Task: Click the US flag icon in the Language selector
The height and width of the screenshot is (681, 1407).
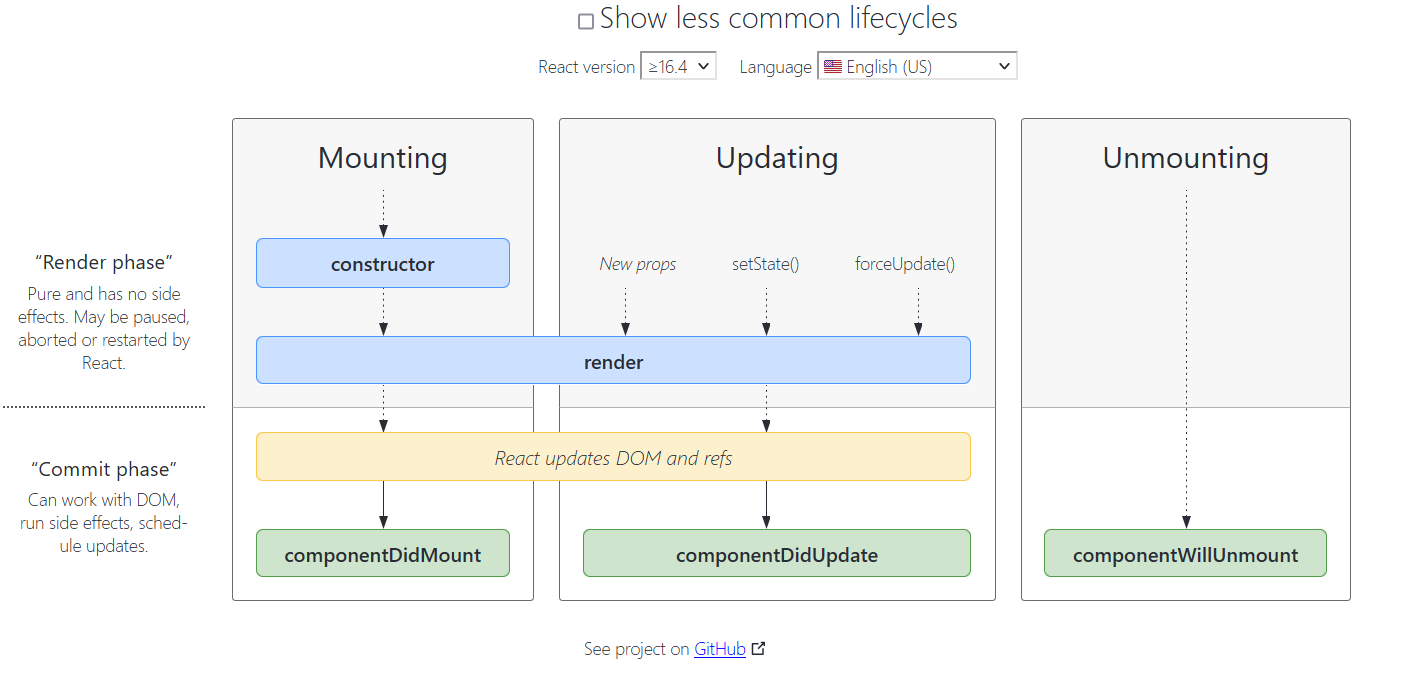Action: pyautogui.click(x=834, y=65)
